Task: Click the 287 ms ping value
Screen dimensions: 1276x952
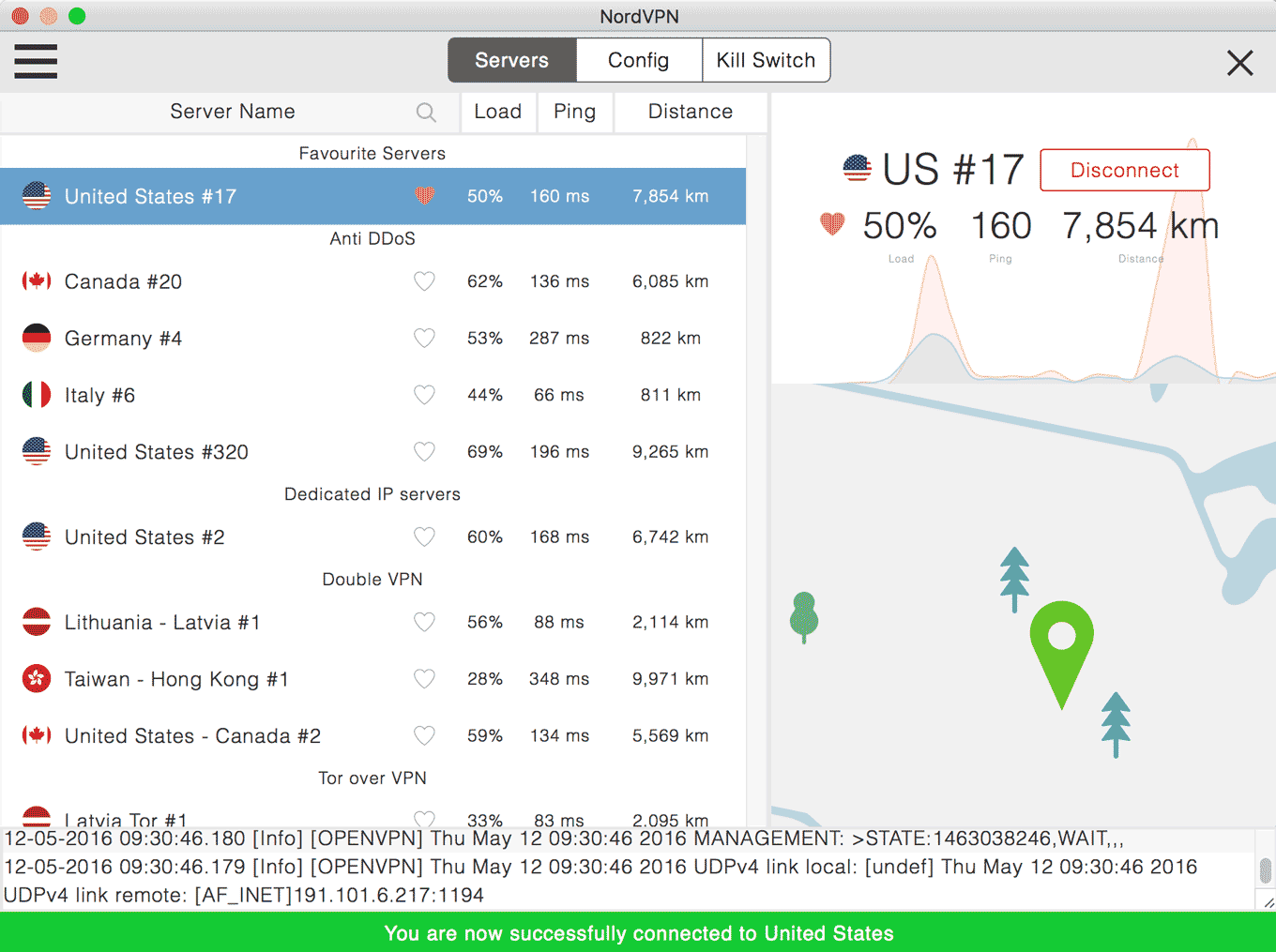Action: point(559,338)
